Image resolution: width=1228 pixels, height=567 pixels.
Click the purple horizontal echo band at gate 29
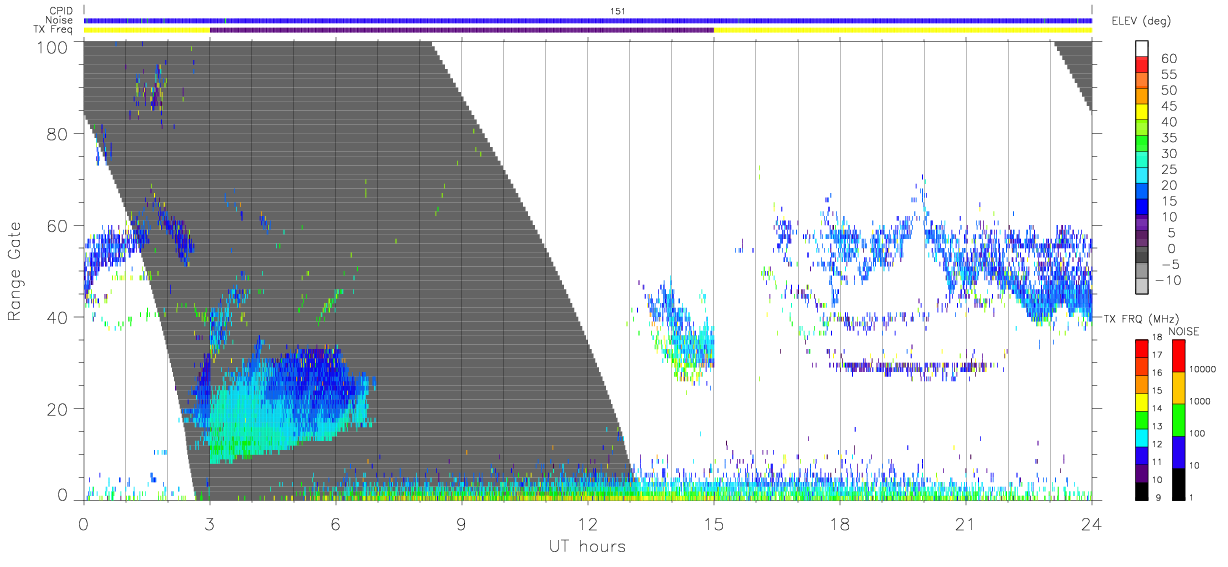tap(905, 367)
